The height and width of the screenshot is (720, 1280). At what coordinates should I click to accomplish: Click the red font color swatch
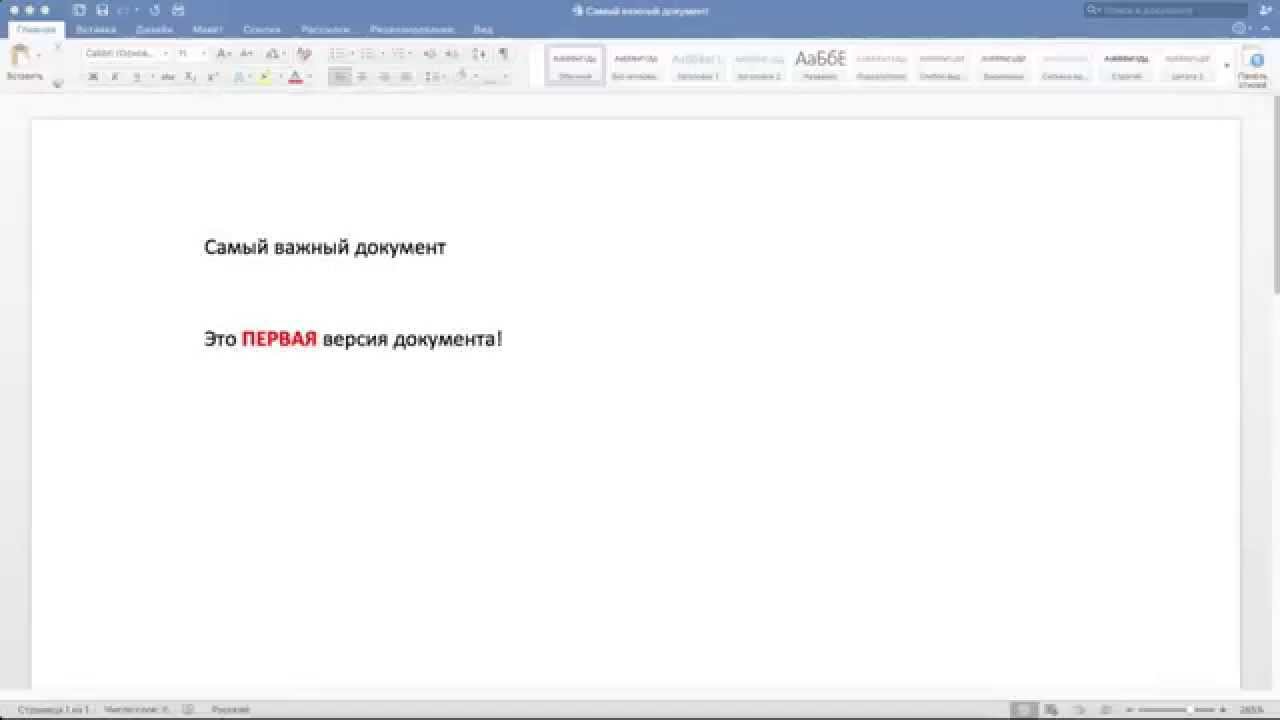[x=295, y=77]
